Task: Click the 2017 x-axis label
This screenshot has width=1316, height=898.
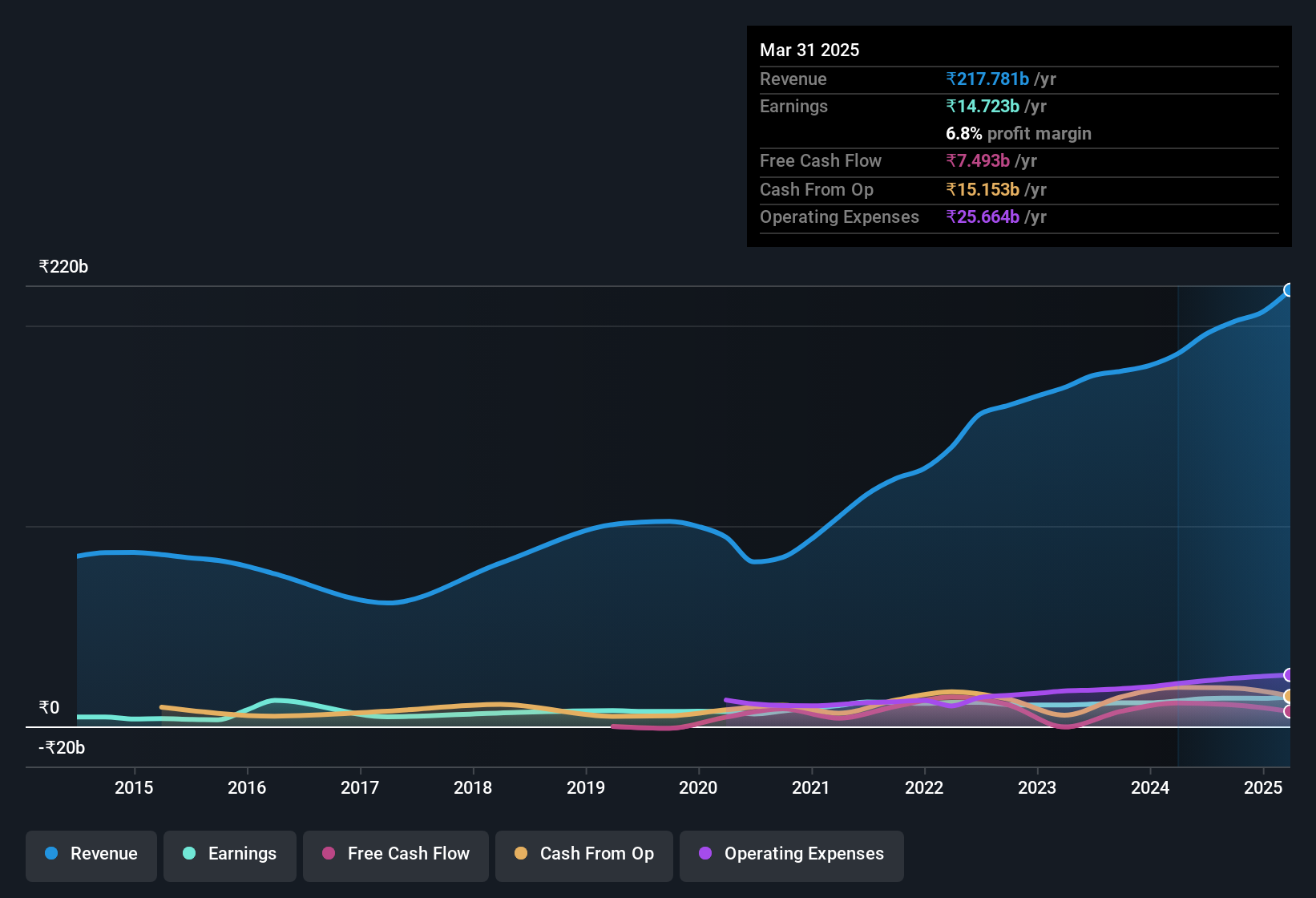Action: click(360, 787)
